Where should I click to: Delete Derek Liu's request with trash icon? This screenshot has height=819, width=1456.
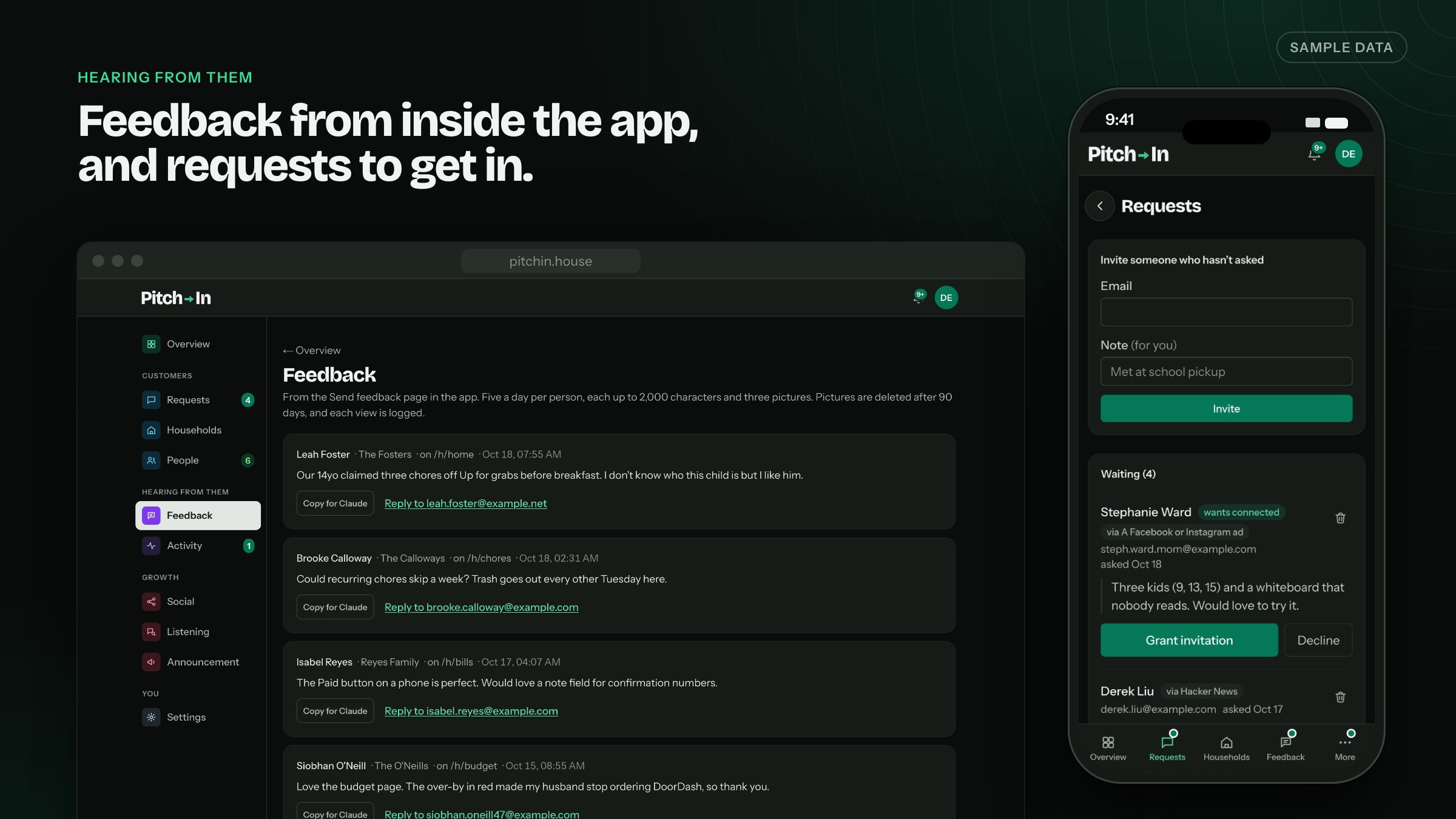[1341, 698]
